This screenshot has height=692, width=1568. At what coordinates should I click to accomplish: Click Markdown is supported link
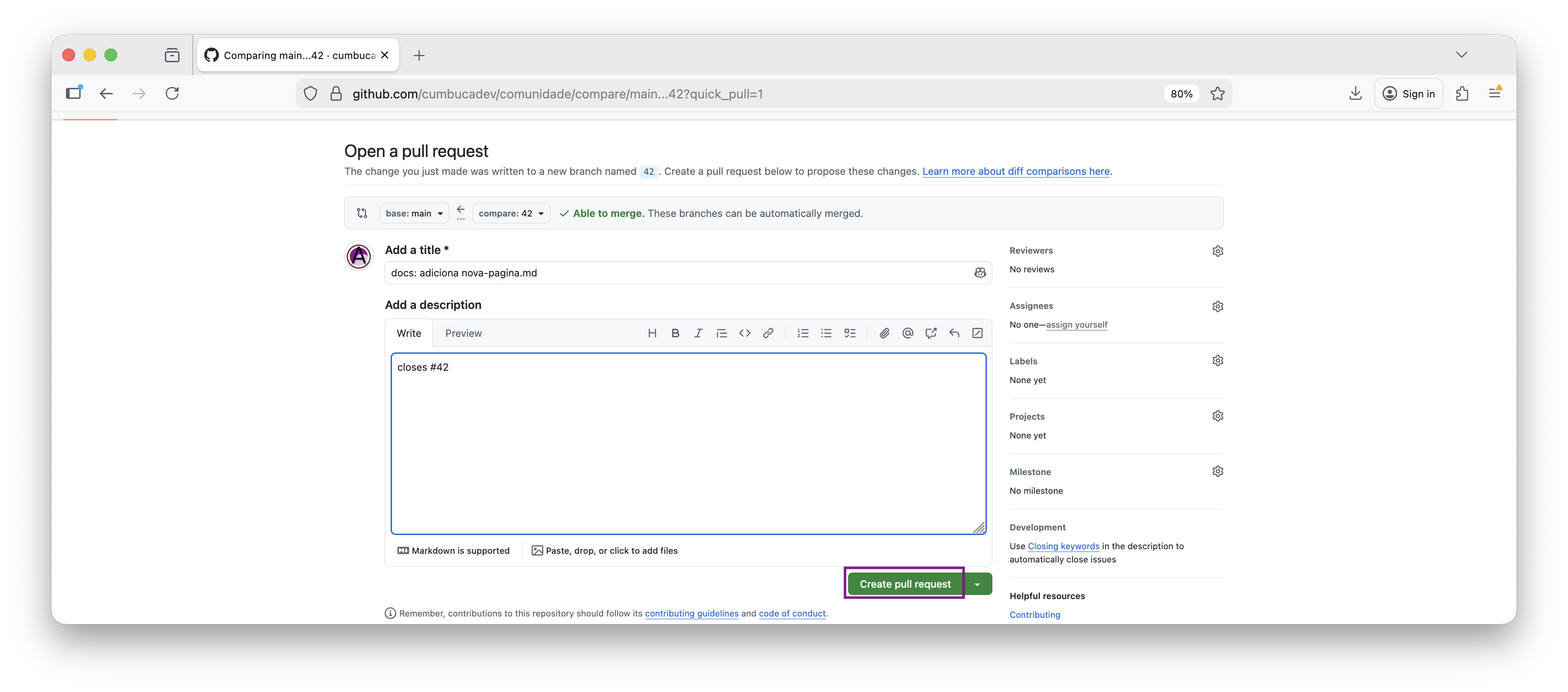[x=453, y=550]
